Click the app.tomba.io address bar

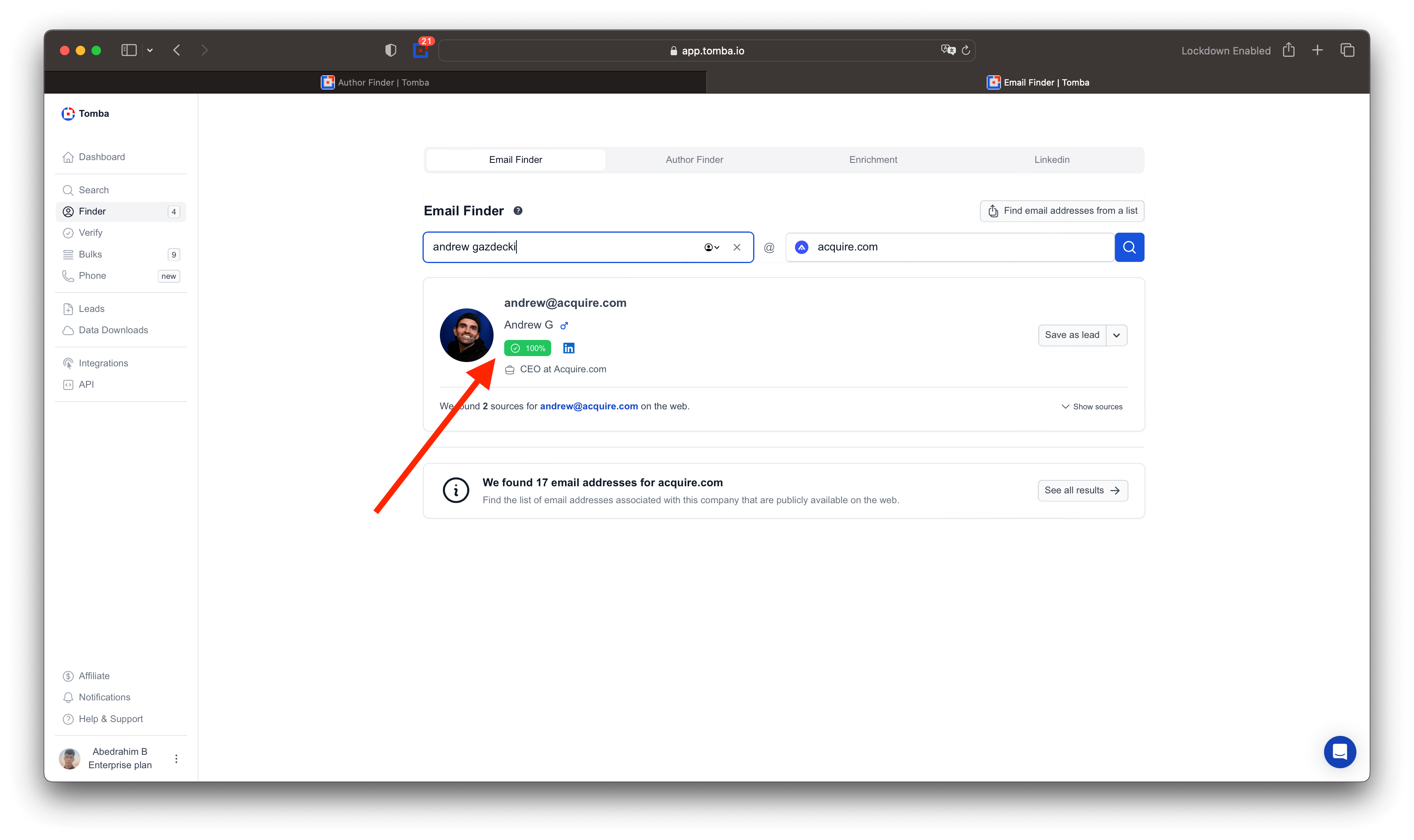click(707, 50)
